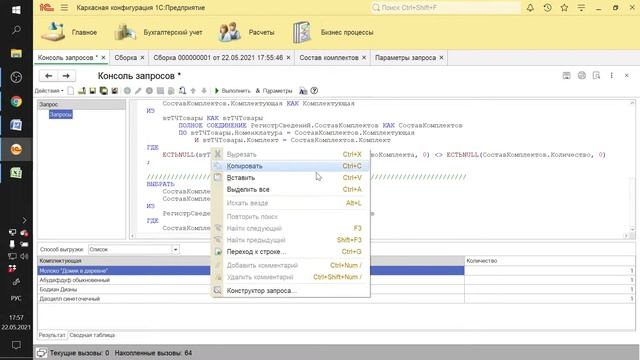Viewport: 640px width, 360px height.
Task: Click the Выполнить run button
Action: tap(232, 91)
